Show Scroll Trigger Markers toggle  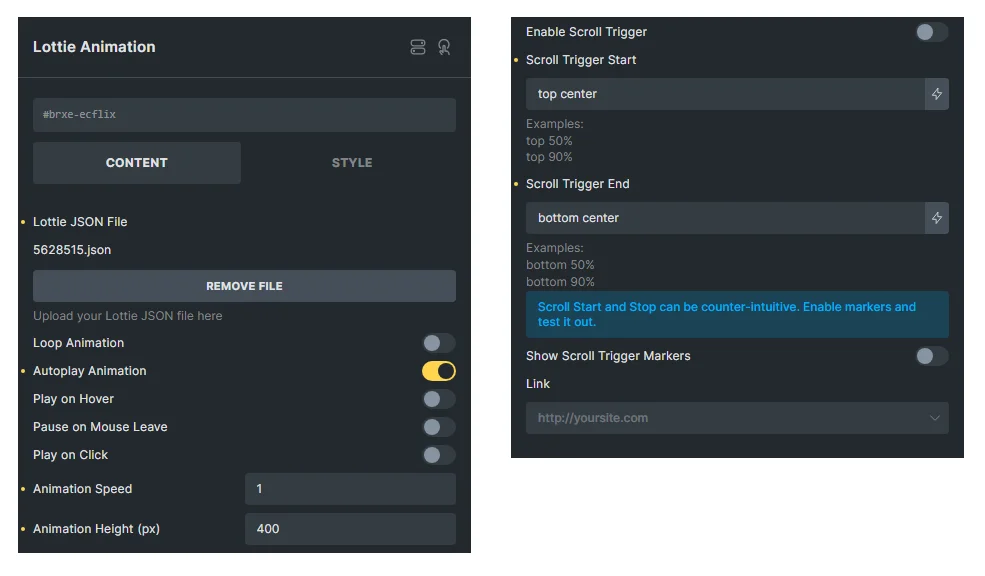(x=931, y=356)
